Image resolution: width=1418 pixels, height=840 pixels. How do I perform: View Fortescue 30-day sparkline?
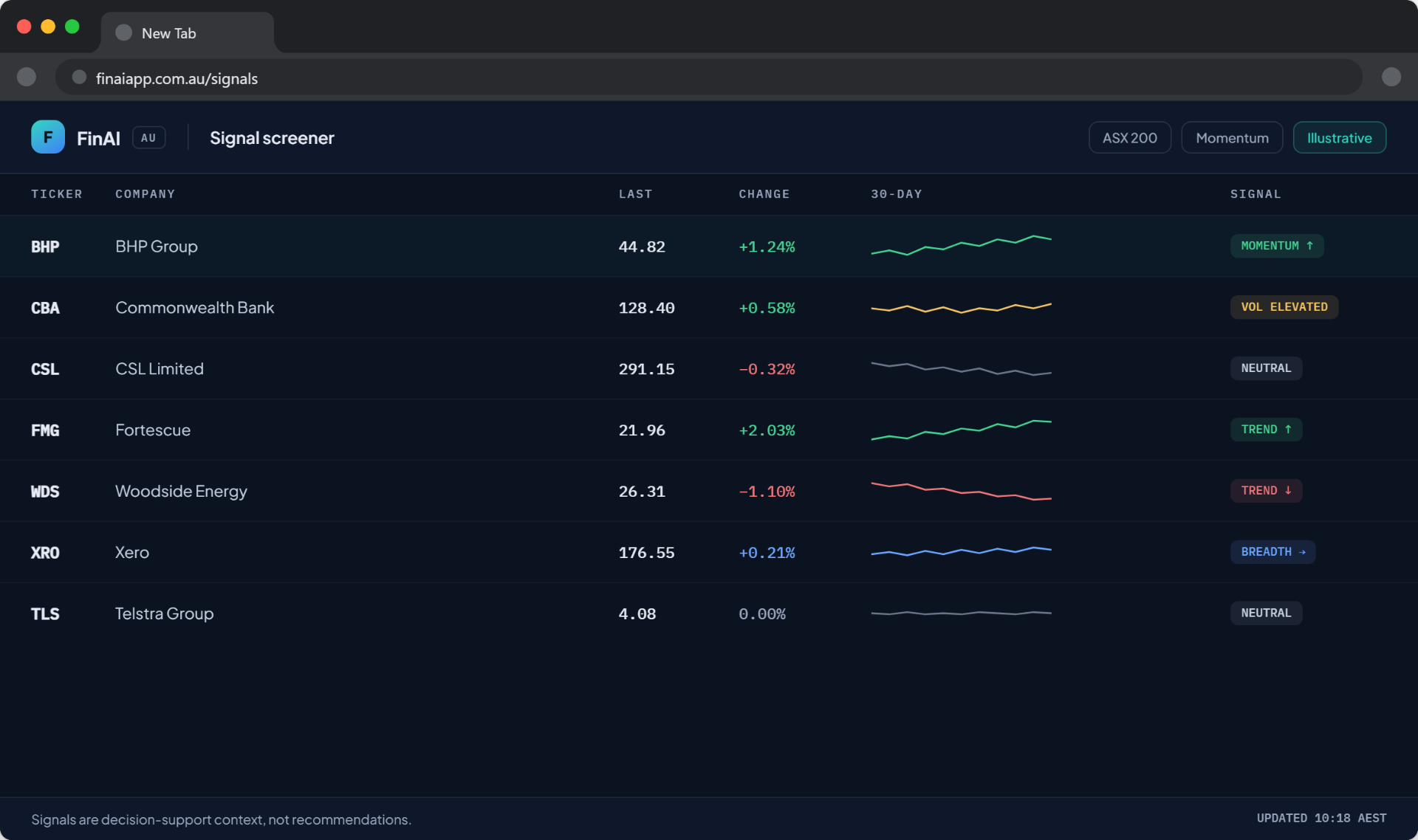pos(961,430)
